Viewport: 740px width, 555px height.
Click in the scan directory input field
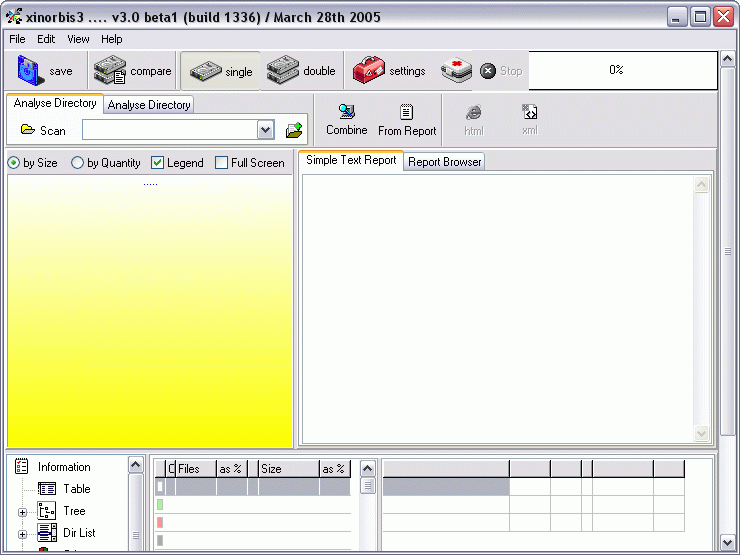(x=170, y=130)
